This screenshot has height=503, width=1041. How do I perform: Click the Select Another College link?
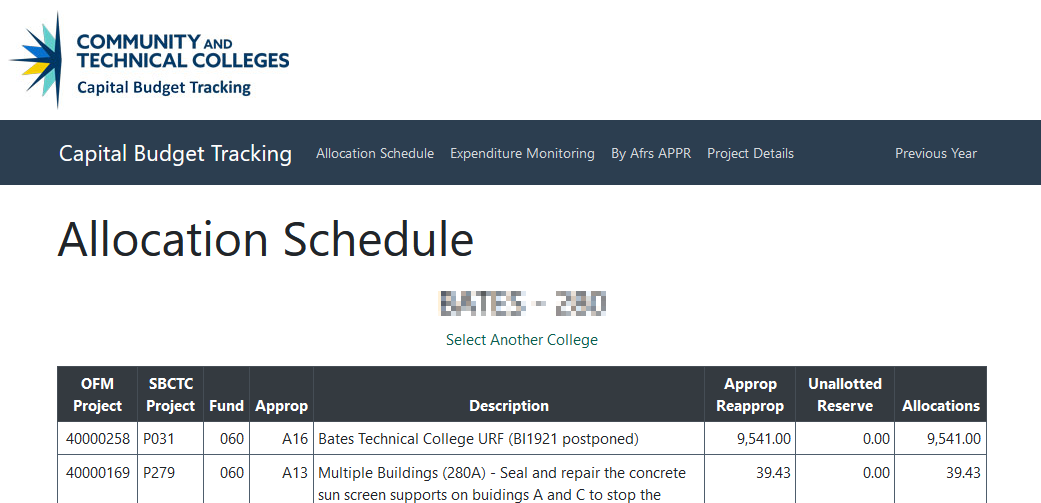[522, 340]
